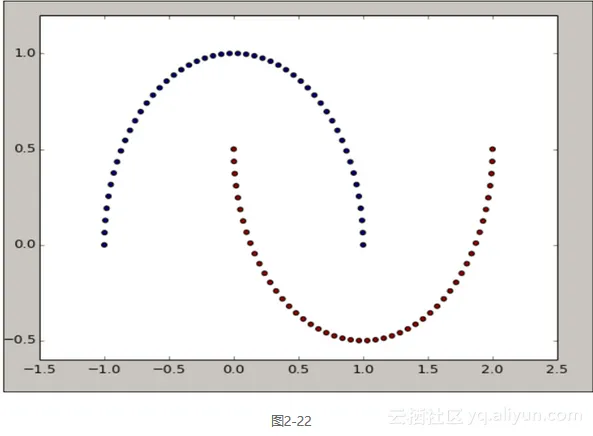593x436 pixels.
Task: Select the leftmost blue dot at x=-1.0
Action: coord(104,245)
